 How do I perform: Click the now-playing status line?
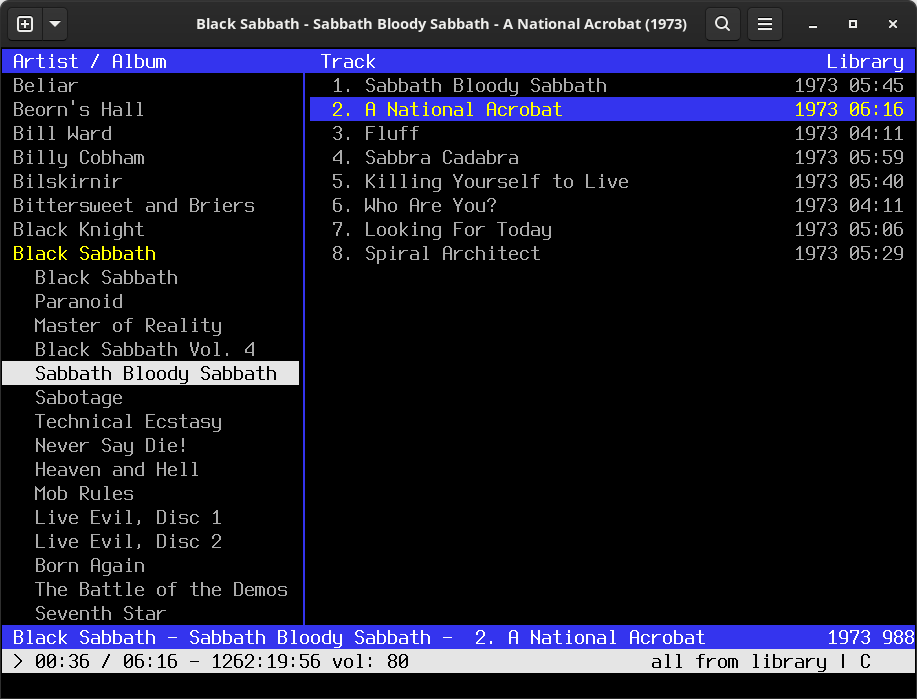[x=458, y=637]
